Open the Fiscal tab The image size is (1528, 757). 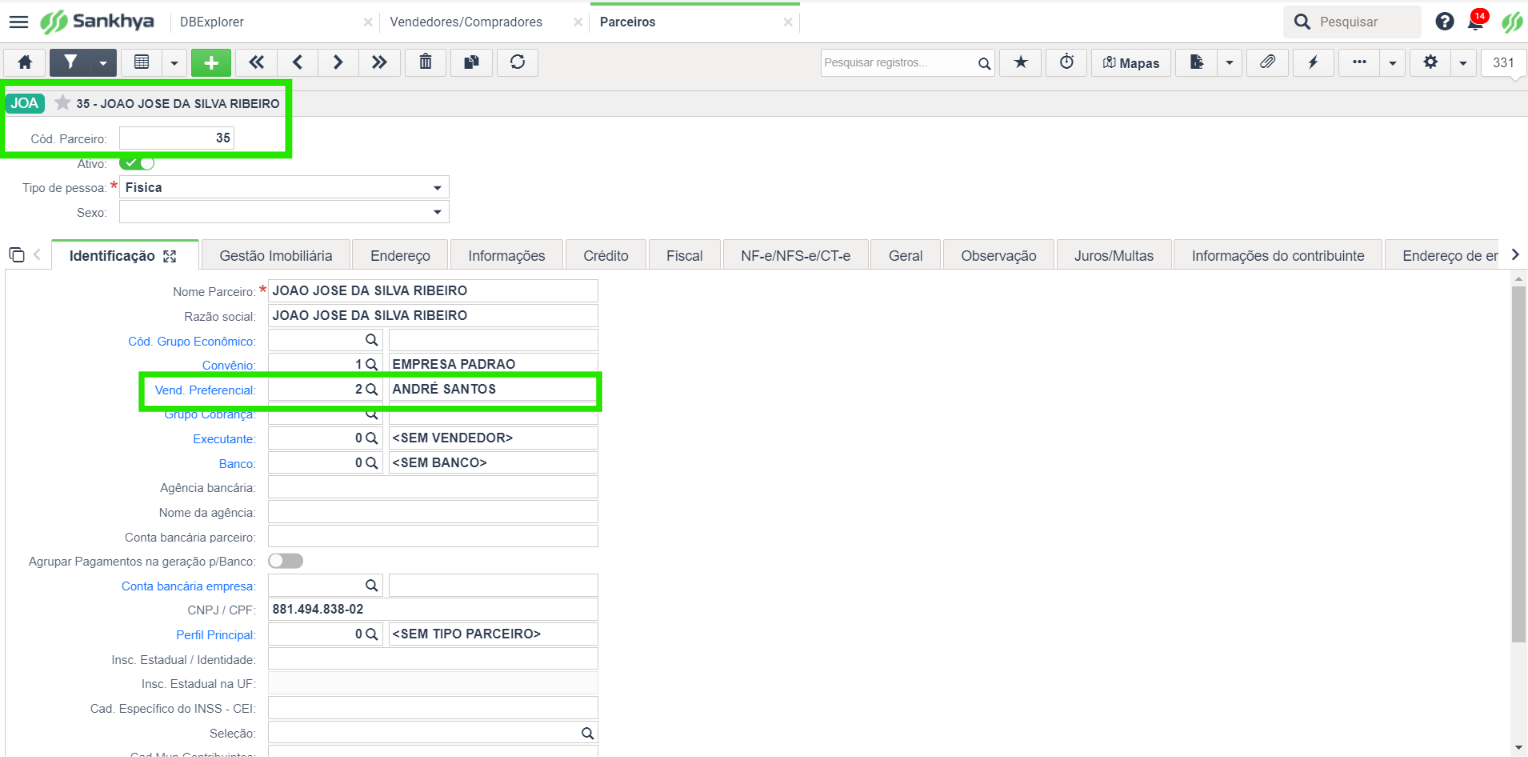pyautogui.click(x=685, y=255)
